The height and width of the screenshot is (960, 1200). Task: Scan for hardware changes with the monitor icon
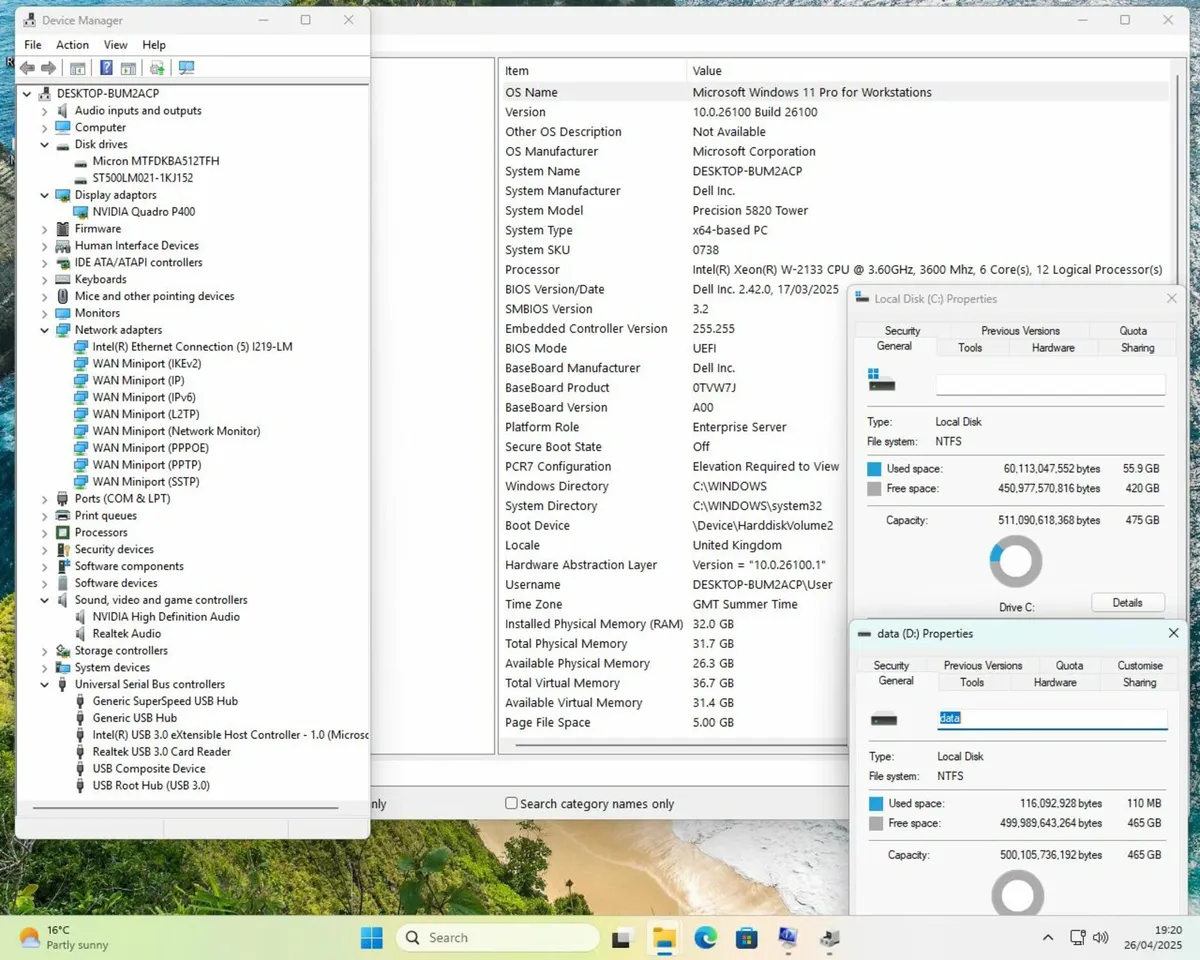click(186, 68)
